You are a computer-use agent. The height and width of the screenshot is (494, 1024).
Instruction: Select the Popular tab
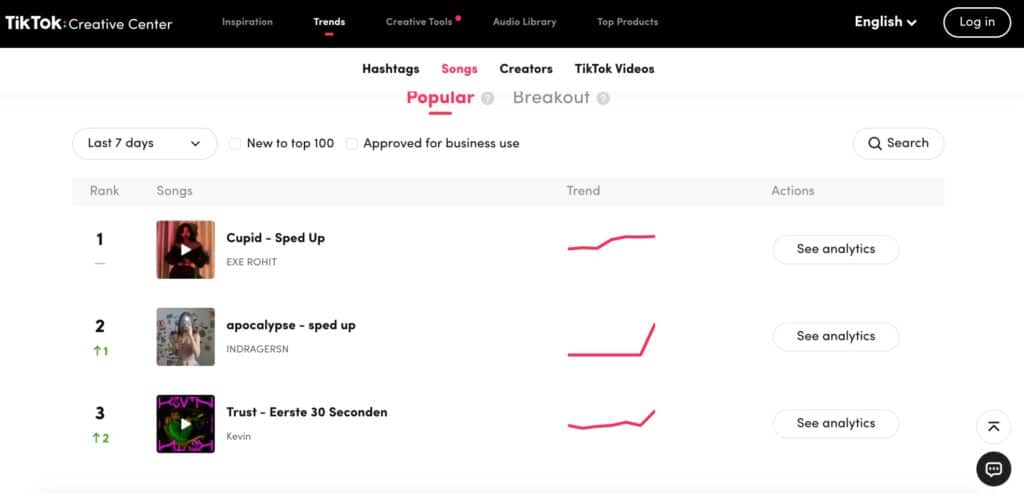(x=440, y=98)
